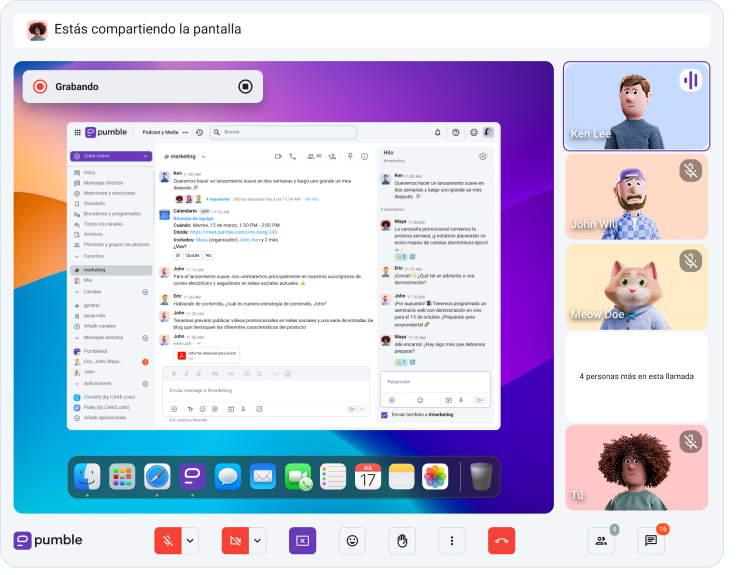Viewport: 742px width, 575px height.
Task: Select Ken Lee's video tile
Action: (636, 105)
